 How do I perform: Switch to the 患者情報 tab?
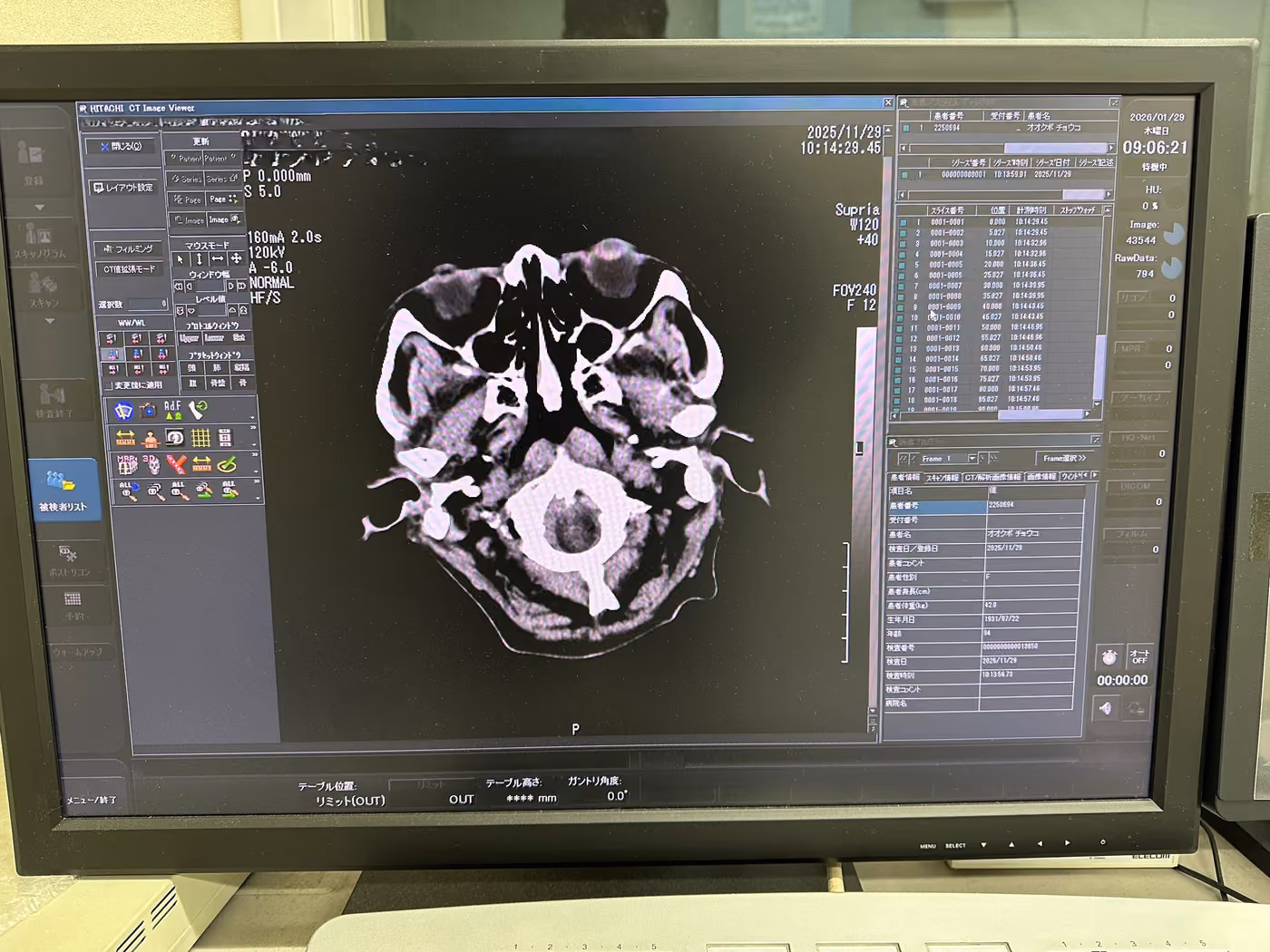point(904,477)
